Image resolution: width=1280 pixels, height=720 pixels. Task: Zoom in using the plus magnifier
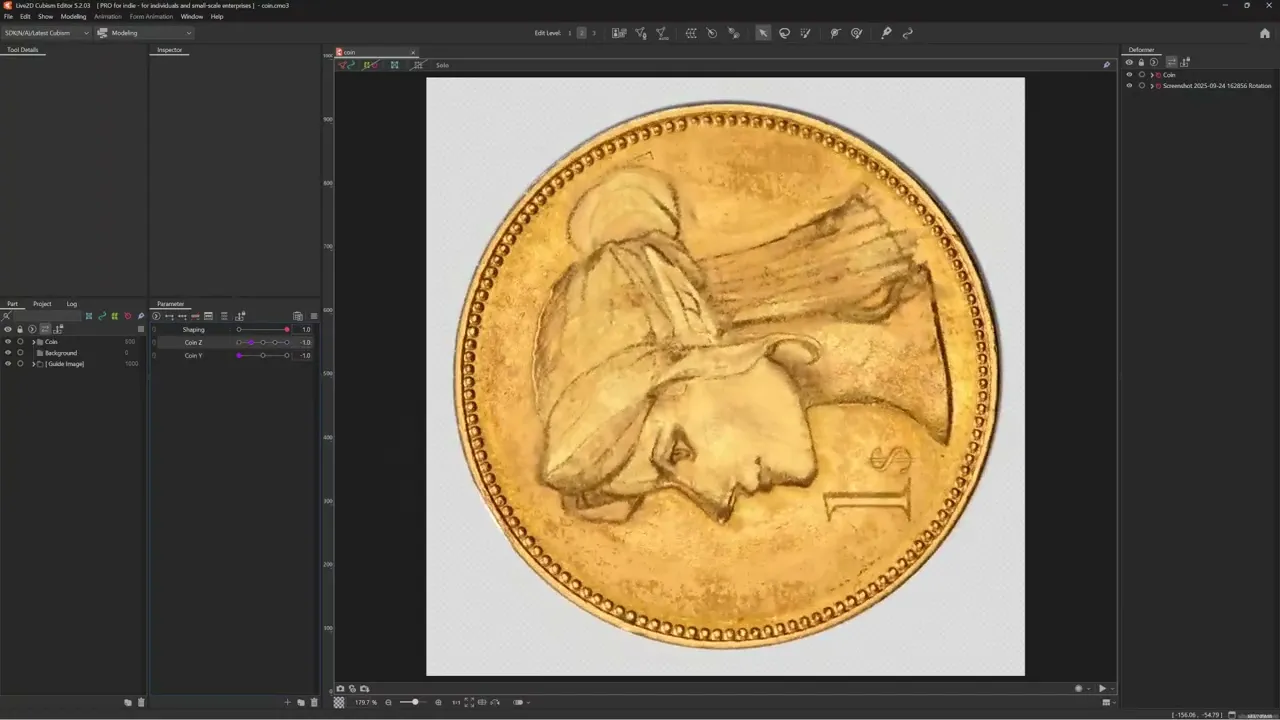click(x=438, y=702)
